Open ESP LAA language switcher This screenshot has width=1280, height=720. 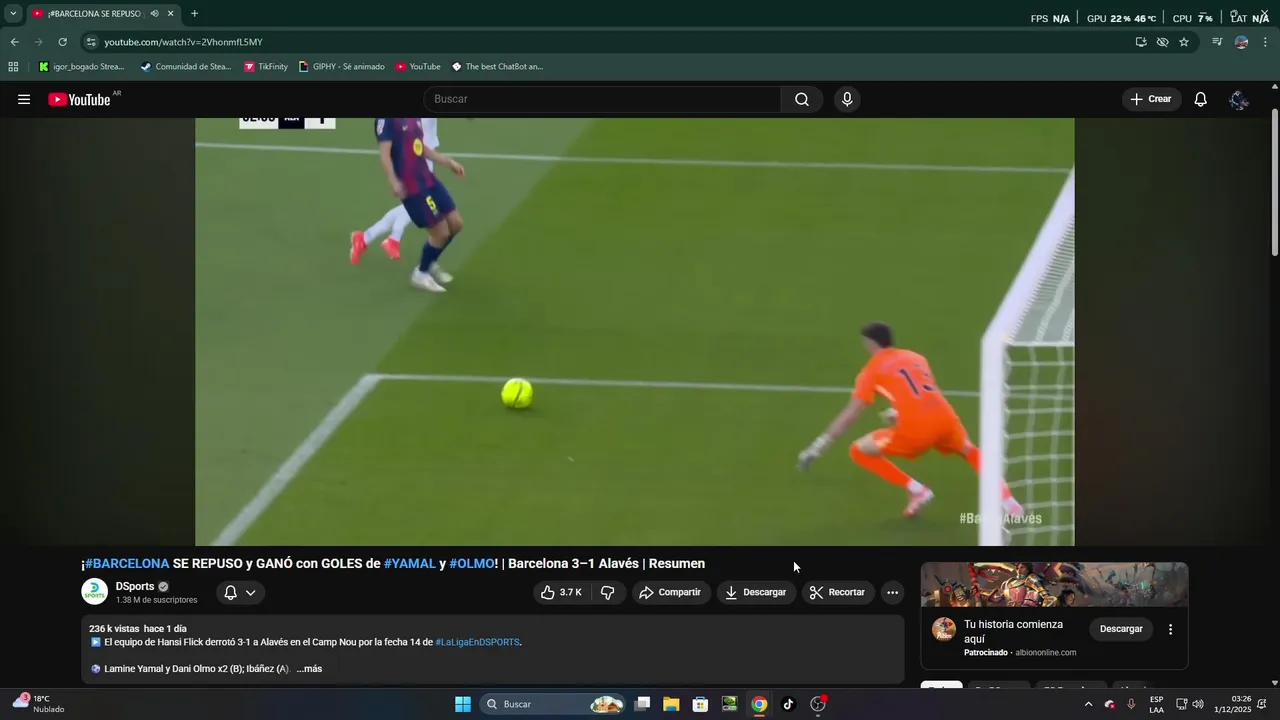pyautogui.click(x=1156, y=704)
